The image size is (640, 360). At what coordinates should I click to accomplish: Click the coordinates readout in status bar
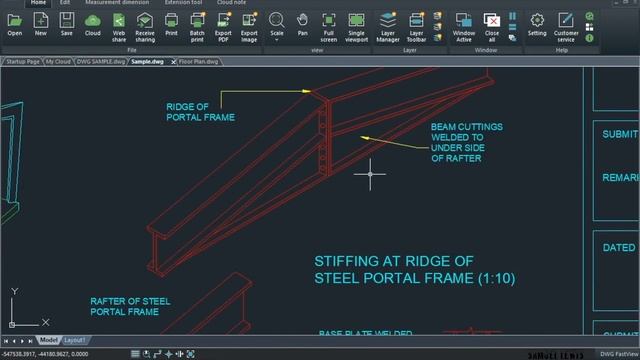[x=45, y=354]
